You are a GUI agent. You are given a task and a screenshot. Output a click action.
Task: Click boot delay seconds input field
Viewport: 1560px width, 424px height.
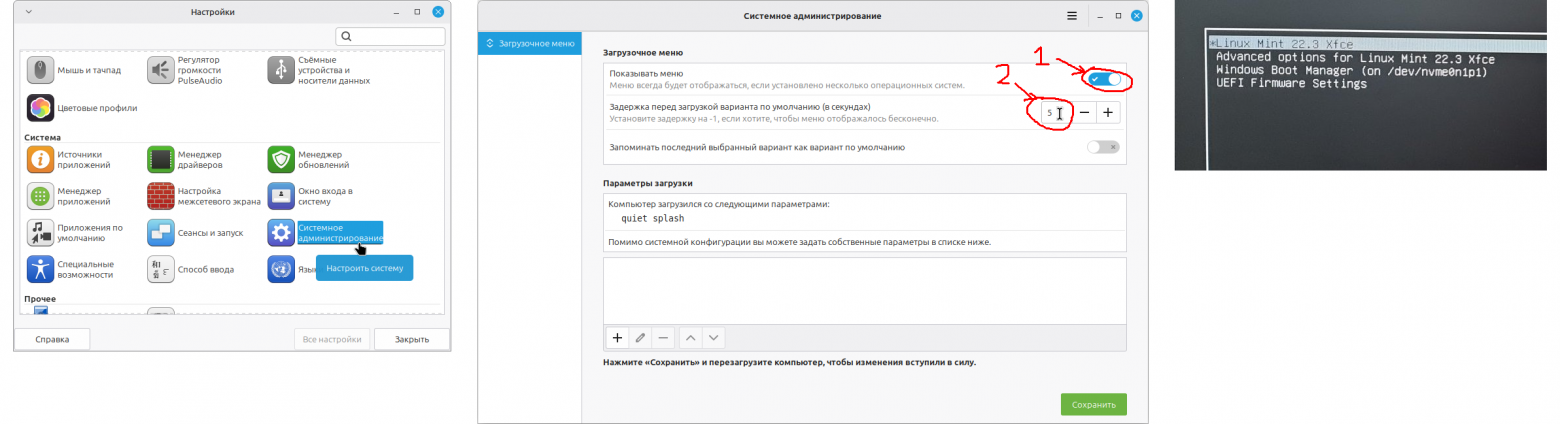pyautogui.click(x=1055, y=113)
